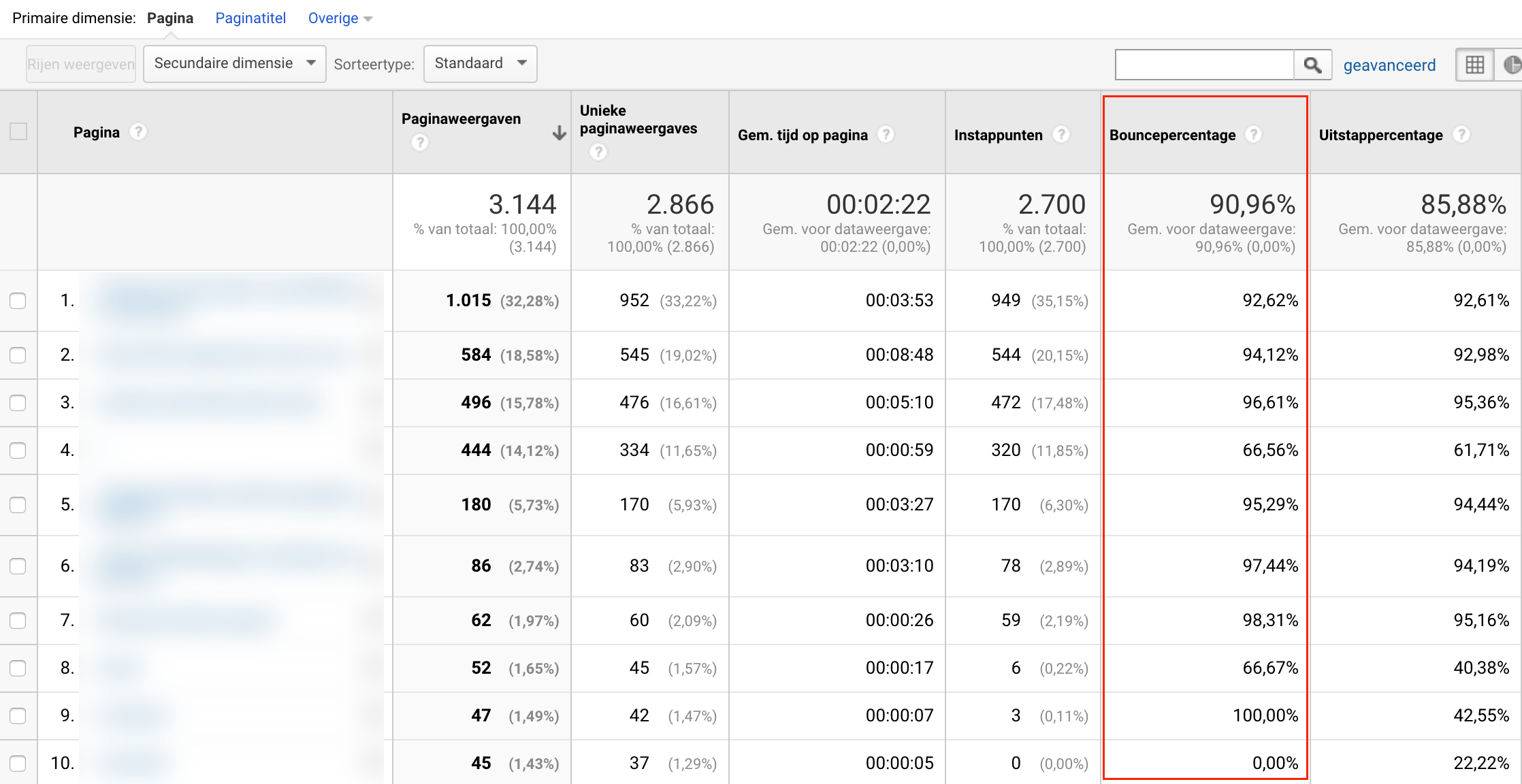Click into the table search field
The image size is (1522, 784).
tap(1204, 65)
